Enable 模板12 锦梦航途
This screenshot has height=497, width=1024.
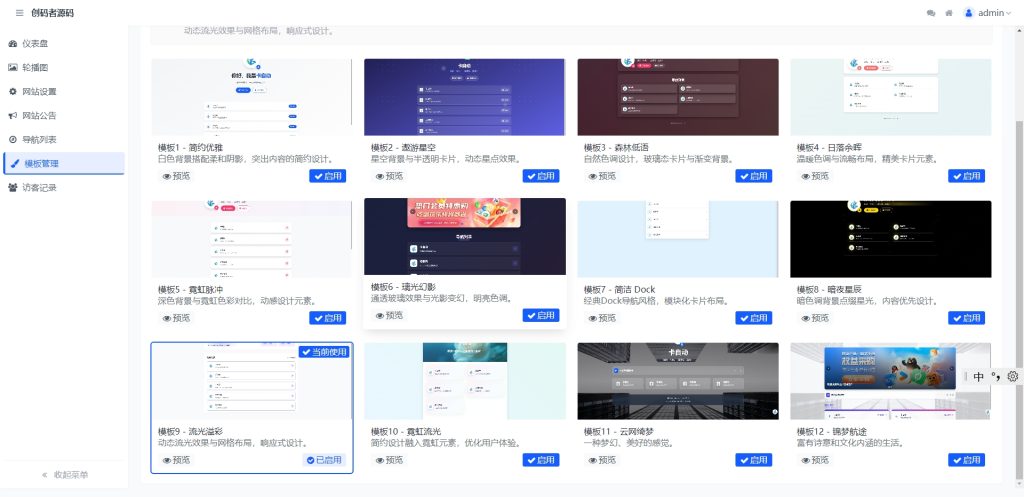pyautogui.click(x=967, y=460)
